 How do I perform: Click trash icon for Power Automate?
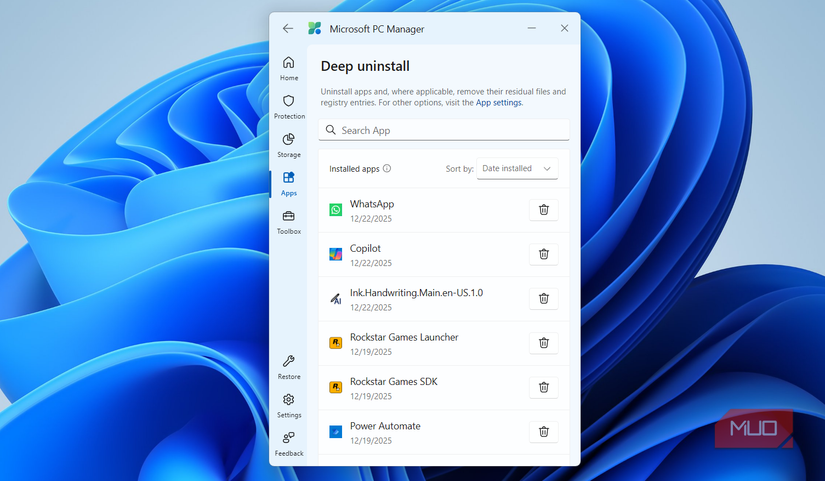pyautogui.click(x=543, y=431)
